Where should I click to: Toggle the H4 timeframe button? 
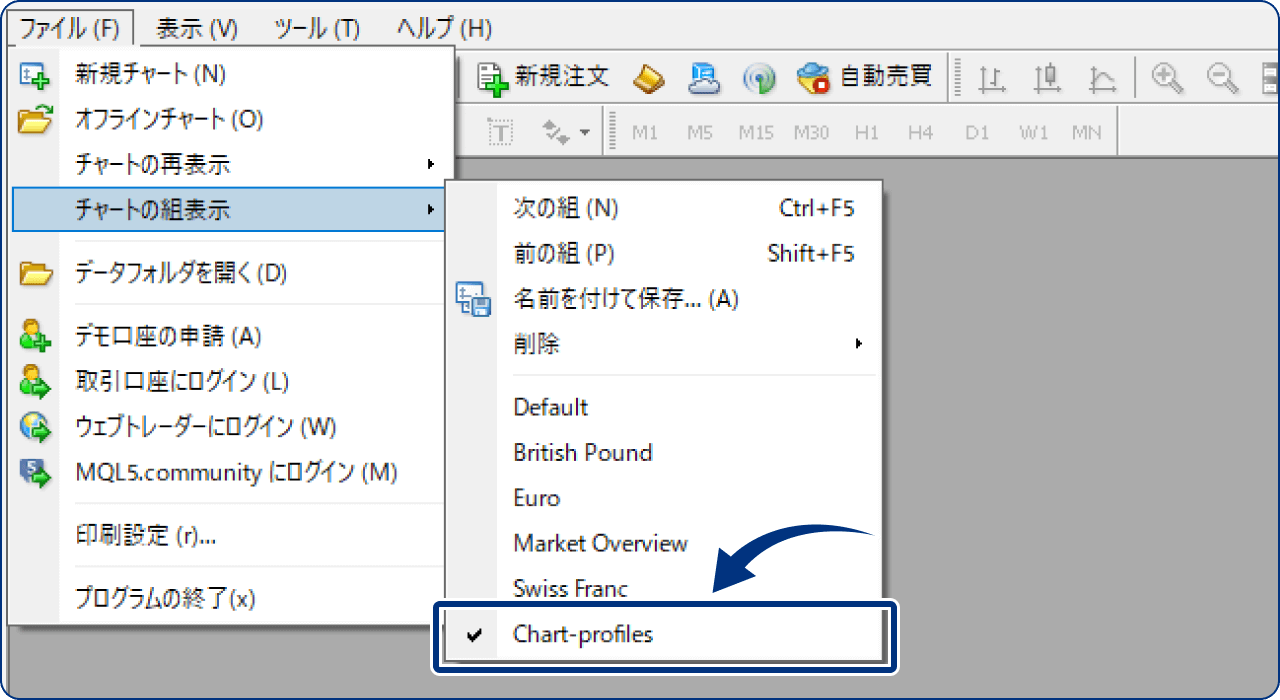[920, 131]
